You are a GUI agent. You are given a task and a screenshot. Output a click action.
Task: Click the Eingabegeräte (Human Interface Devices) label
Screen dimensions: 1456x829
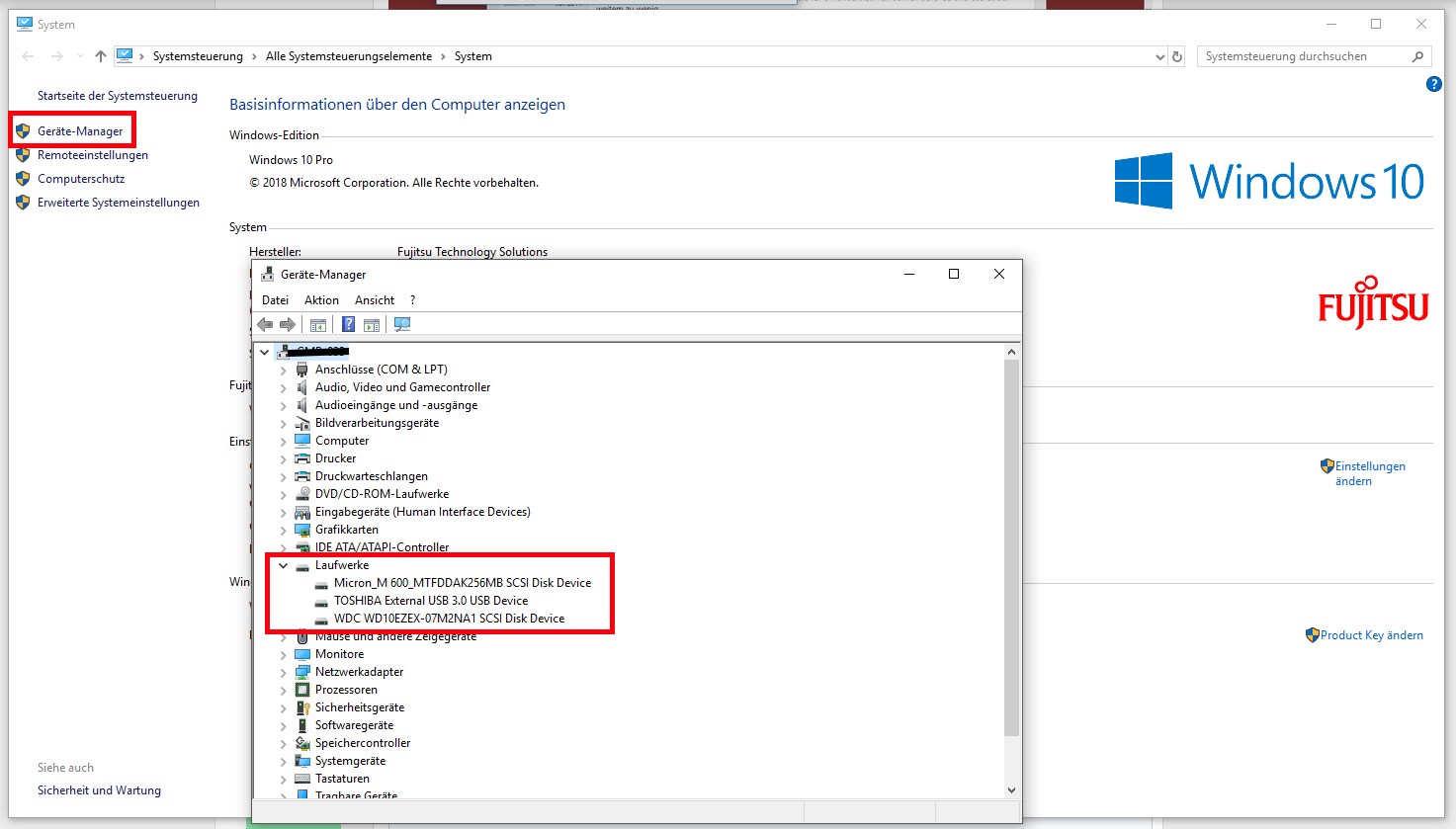423,512
